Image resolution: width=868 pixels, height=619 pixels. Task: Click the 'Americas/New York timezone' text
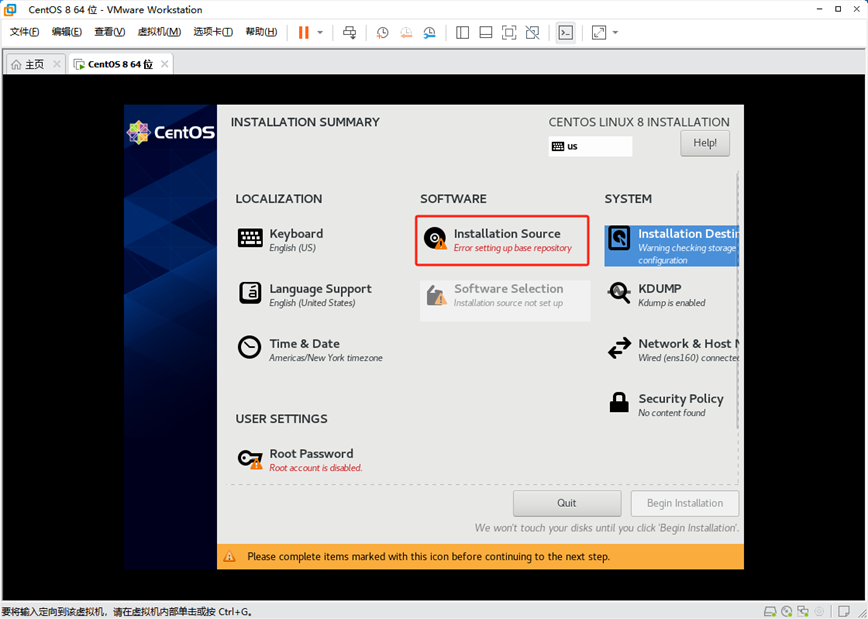tap(326, 358)
